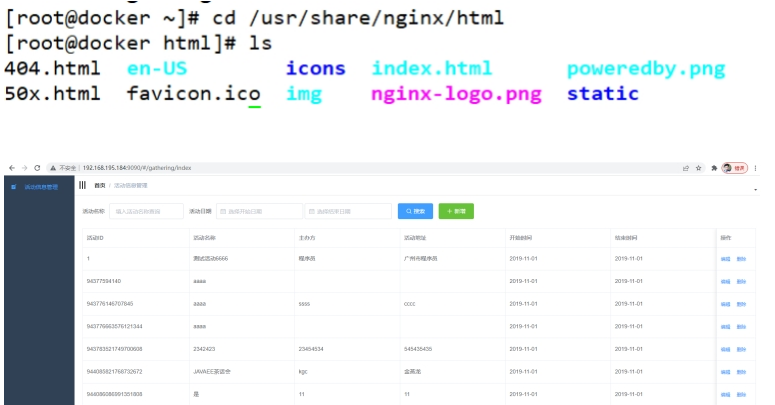Bookmark the page with the star icon

pyautogui.click(x=698, y=168)
